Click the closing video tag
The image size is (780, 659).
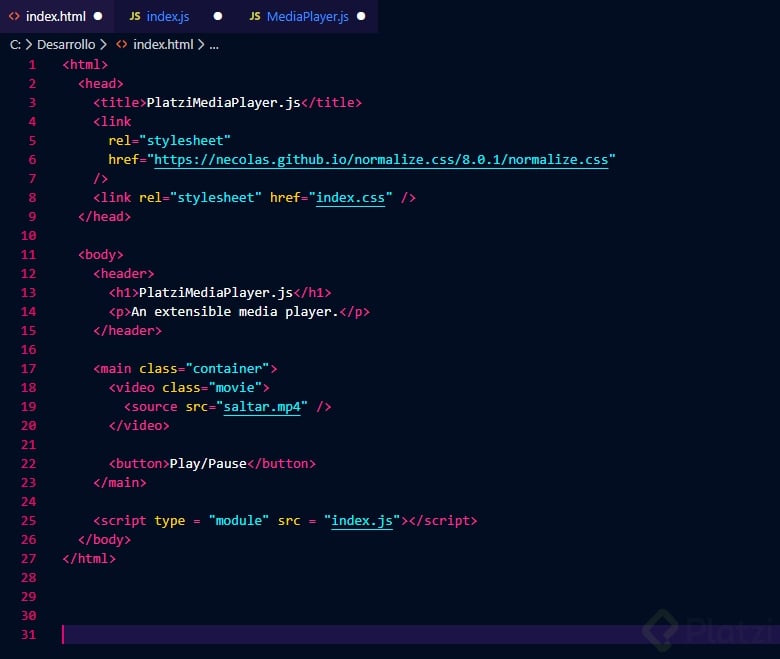[139, 426]
